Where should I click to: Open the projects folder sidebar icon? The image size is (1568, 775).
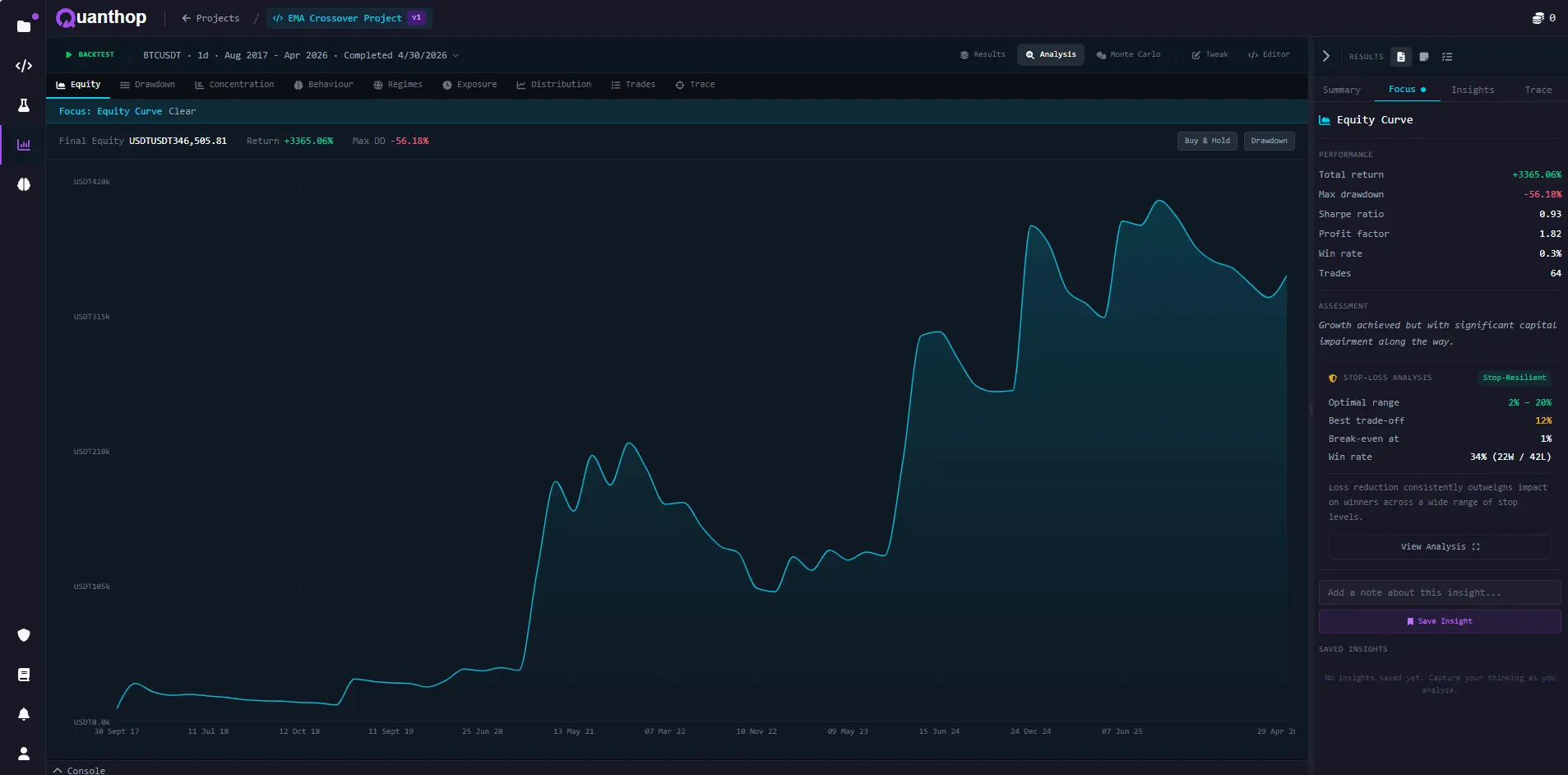click(x=24, y=26)
